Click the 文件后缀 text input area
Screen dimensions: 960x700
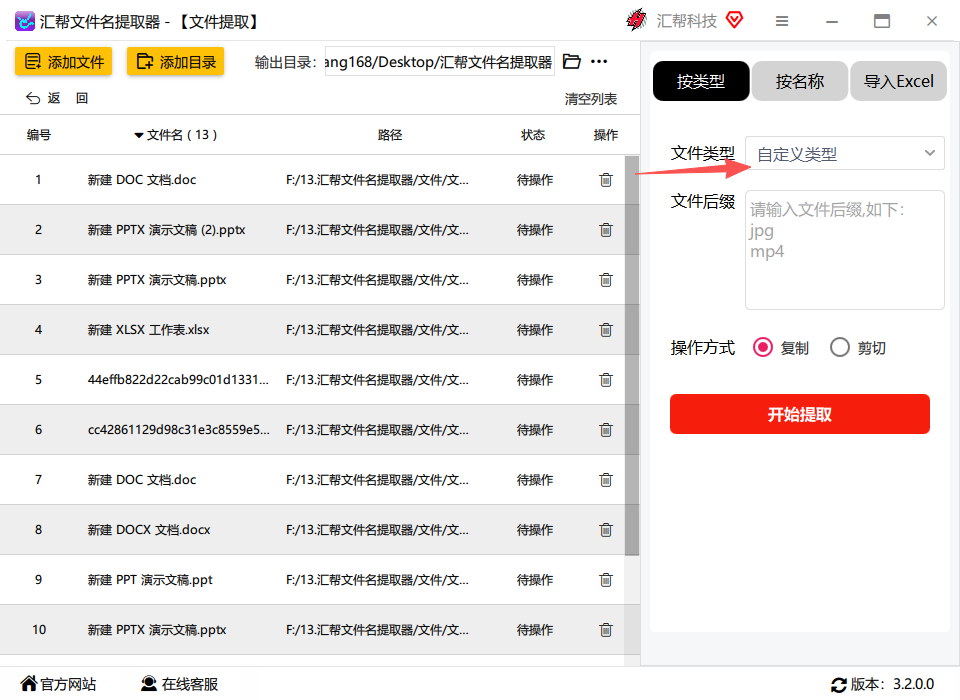844,250
